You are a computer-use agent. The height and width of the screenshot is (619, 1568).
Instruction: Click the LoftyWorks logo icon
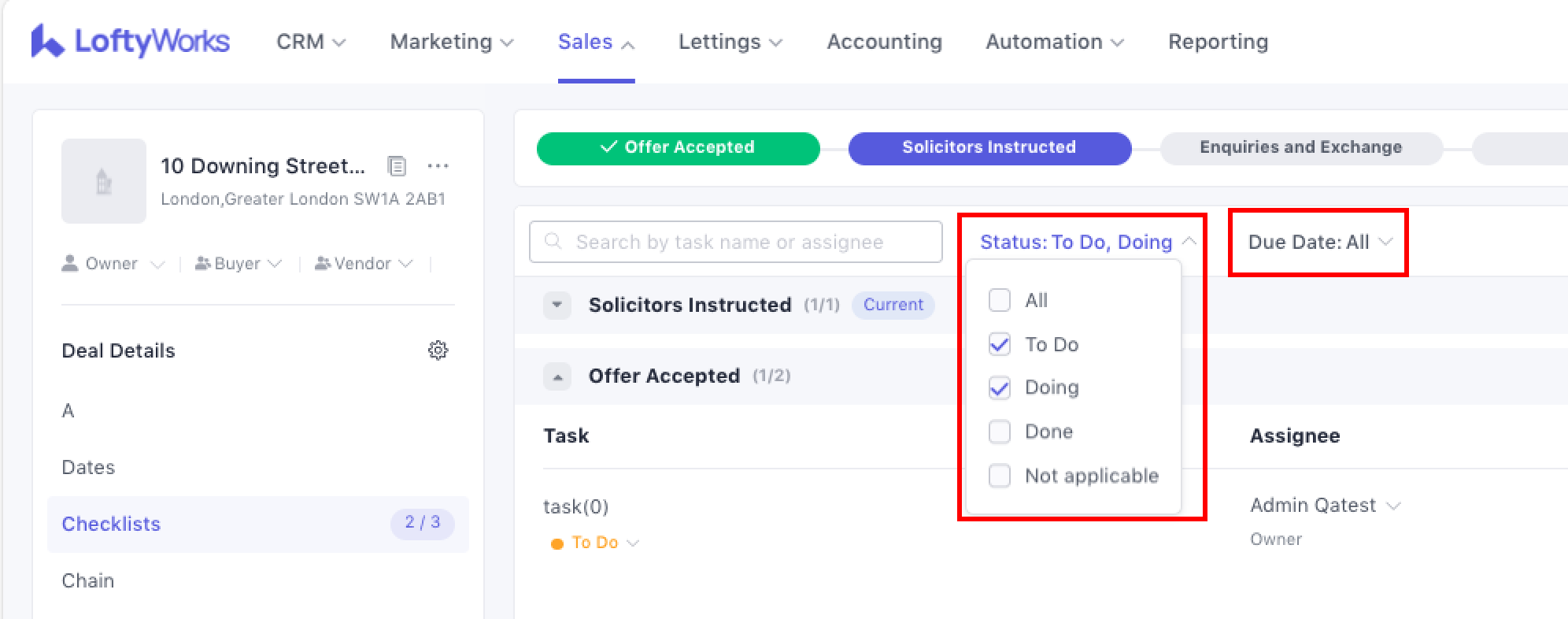pos(47,41)
